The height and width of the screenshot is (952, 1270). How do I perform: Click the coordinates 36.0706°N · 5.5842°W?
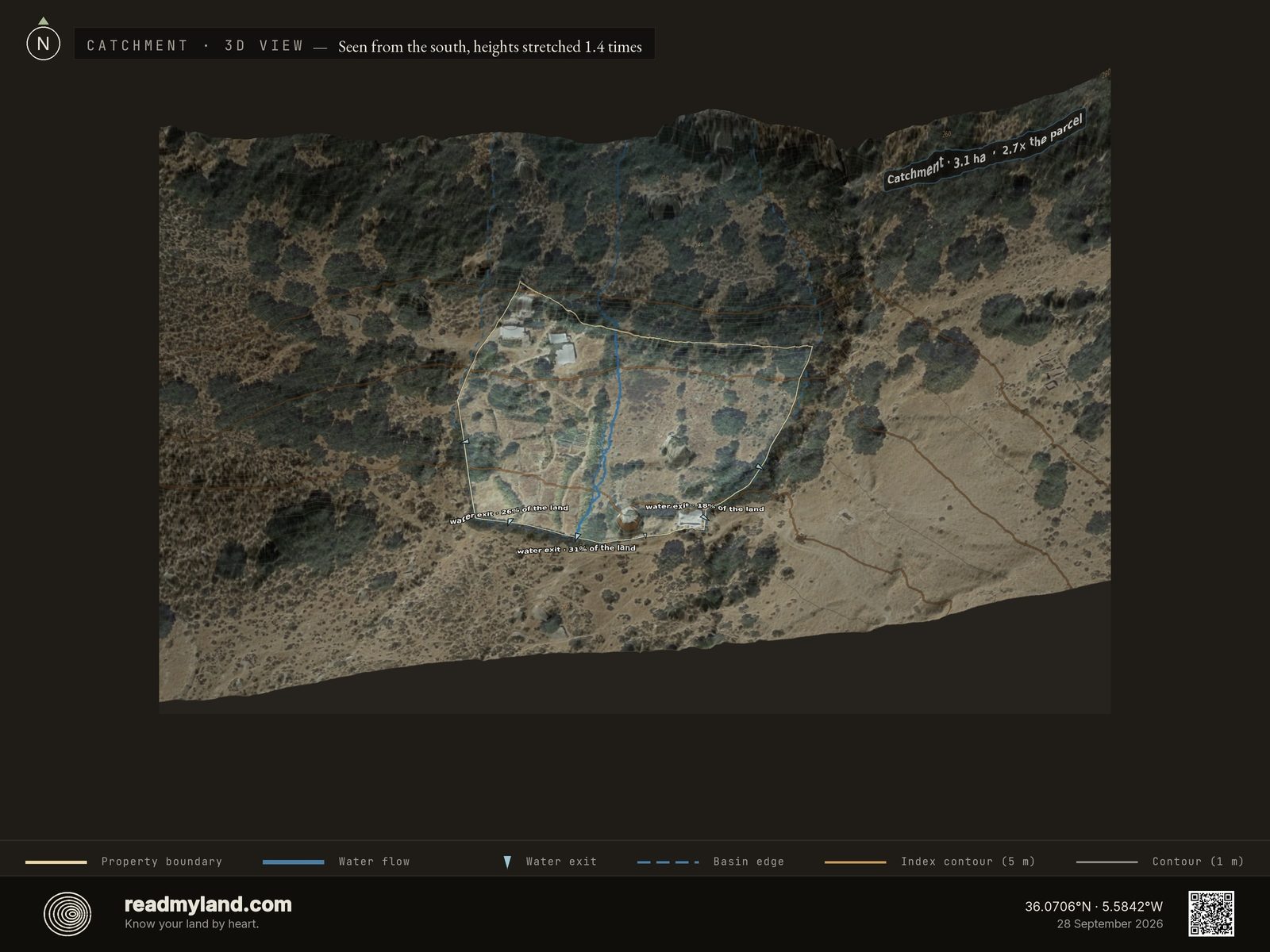[x=1094, y=906]
